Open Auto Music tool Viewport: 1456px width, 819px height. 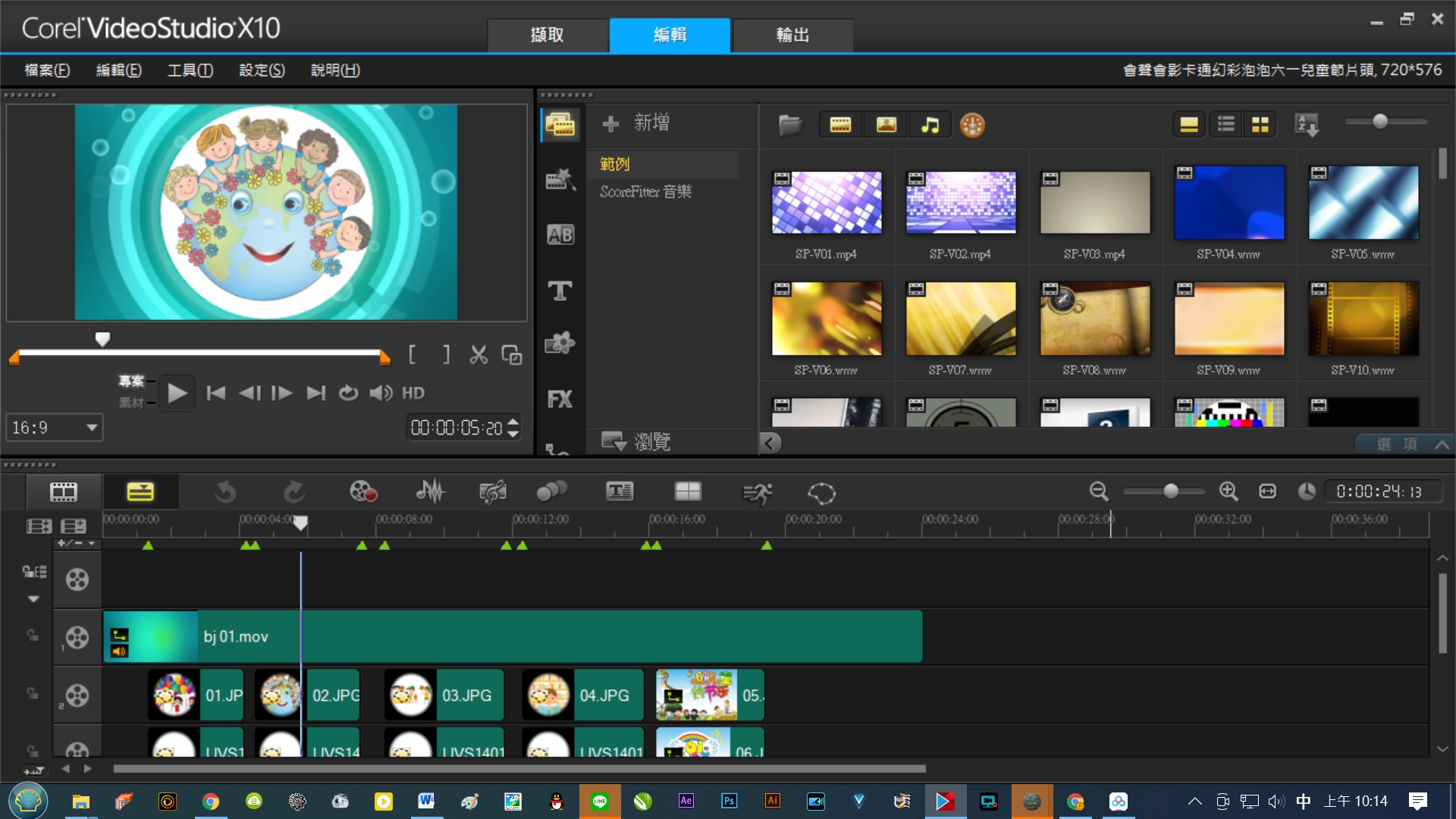(493, 493)
